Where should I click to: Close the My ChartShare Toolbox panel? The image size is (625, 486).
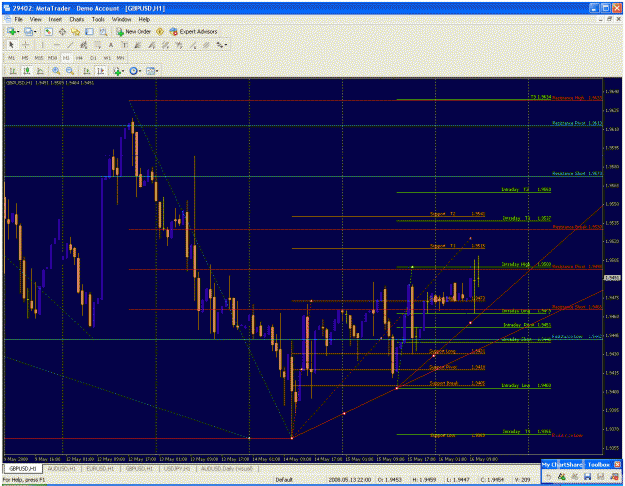click(617, 464)
